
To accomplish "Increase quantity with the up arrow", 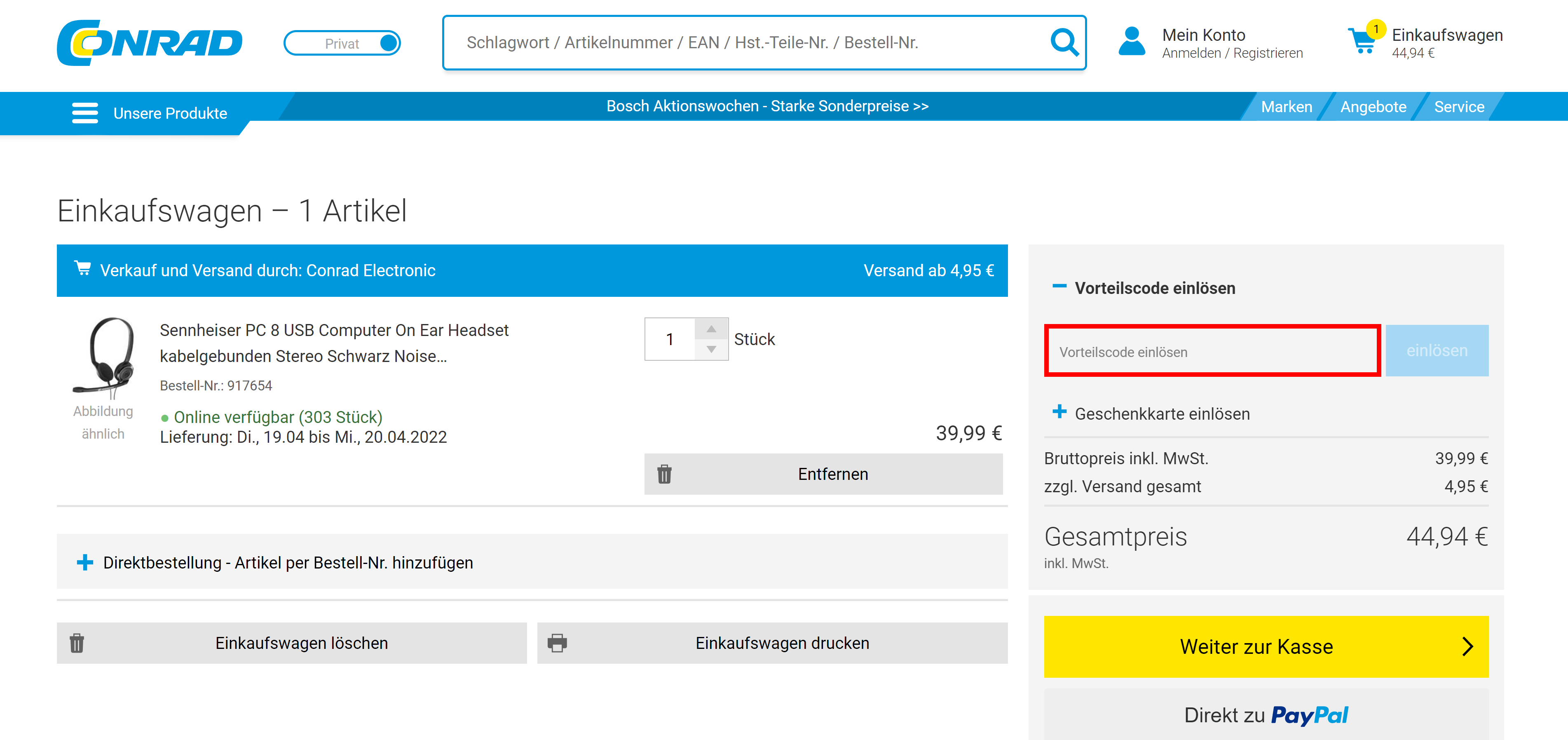I will [x=711, y=329].
